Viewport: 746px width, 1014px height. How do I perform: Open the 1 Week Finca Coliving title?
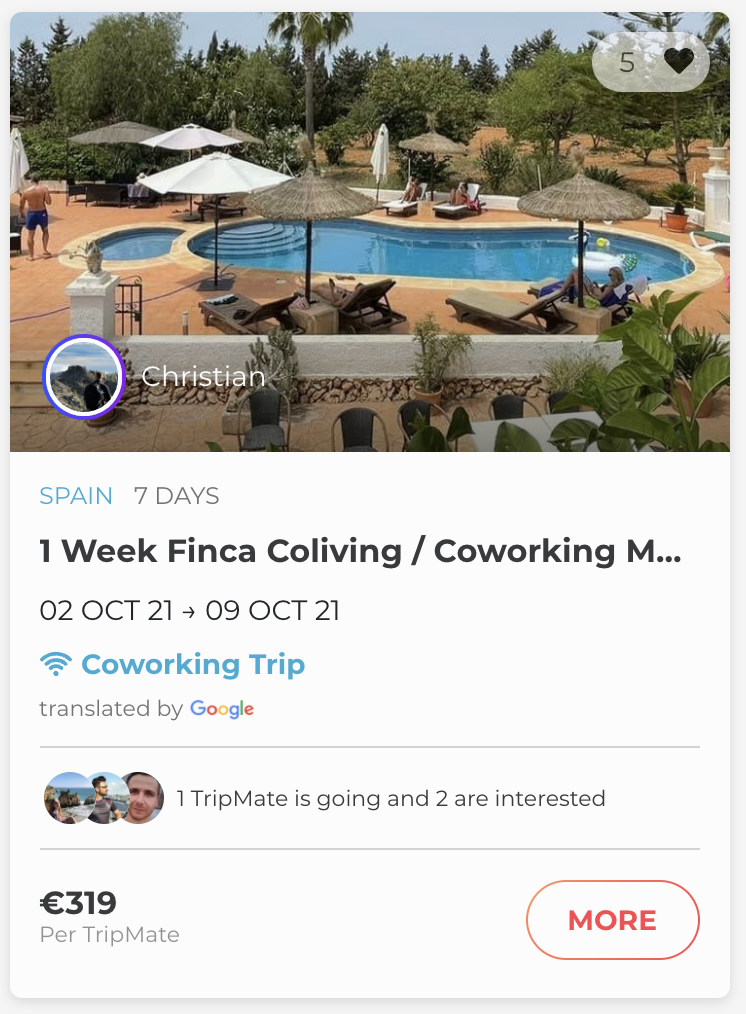coord(360,551)
